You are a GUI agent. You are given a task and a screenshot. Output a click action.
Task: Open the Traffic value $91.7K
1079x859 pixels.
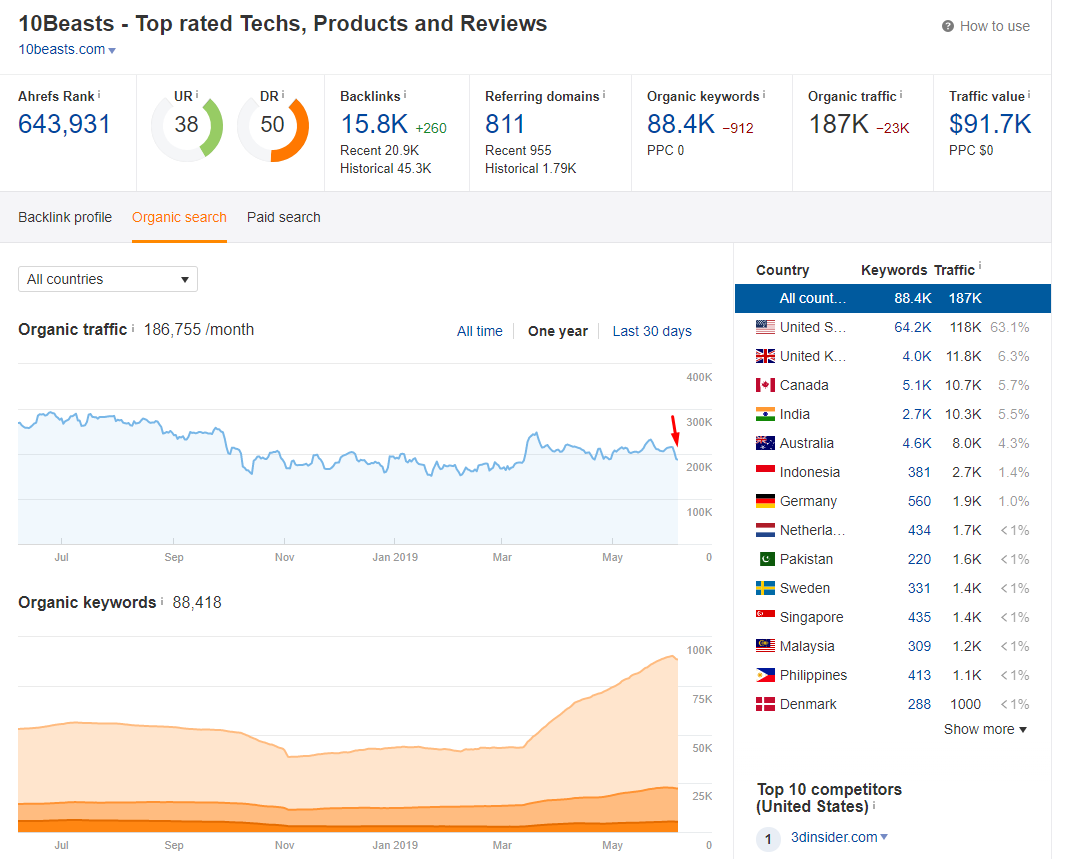990,124
